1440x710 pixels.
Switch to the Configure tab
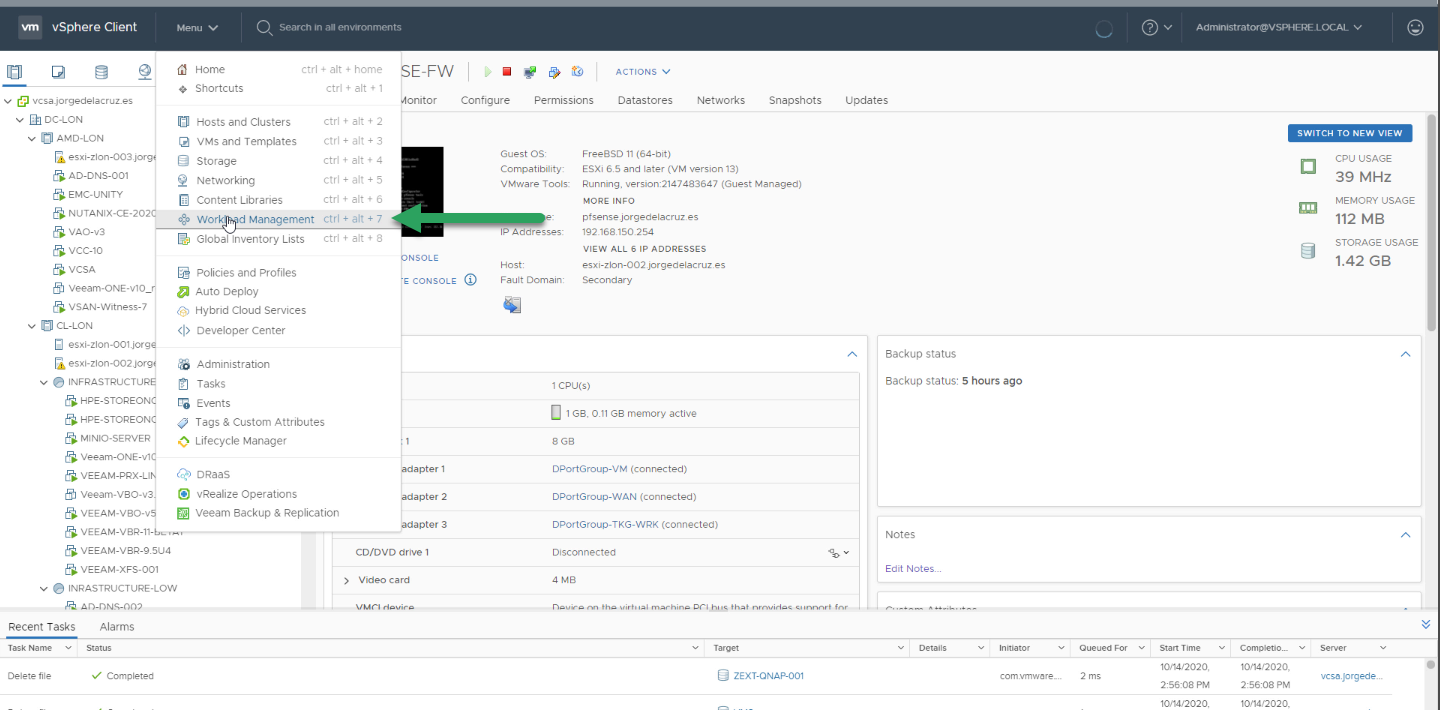(485, 100)
